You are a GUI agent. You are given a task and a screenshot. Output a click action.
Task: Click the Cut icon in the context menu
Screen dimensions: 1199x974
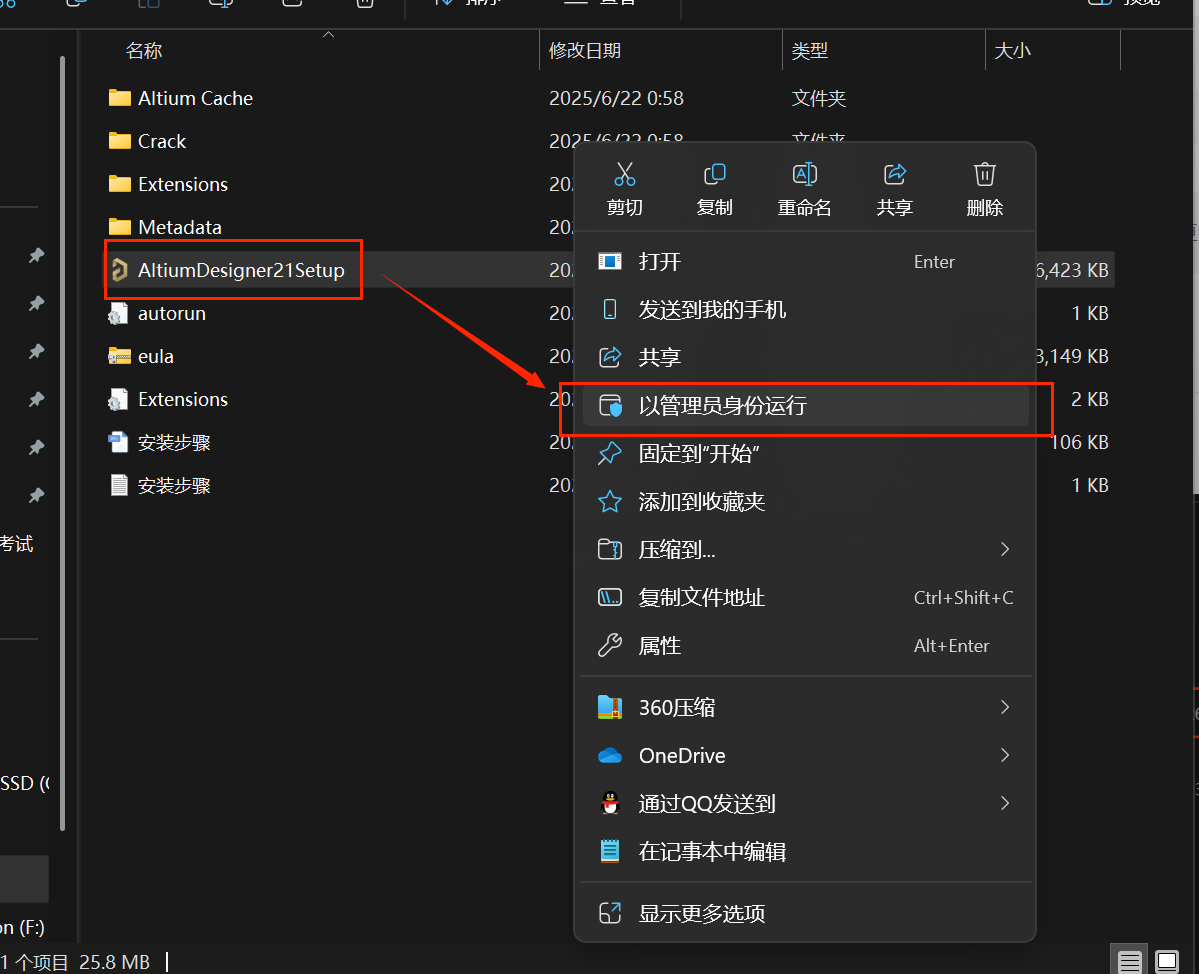(x=625, y=174)
